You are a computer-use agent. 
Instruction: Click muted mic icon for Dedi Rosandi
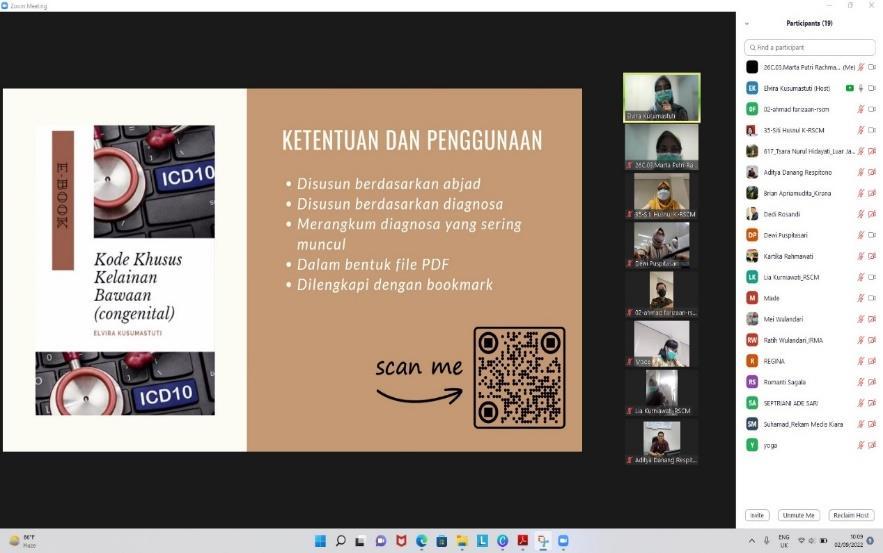(860, 214)
